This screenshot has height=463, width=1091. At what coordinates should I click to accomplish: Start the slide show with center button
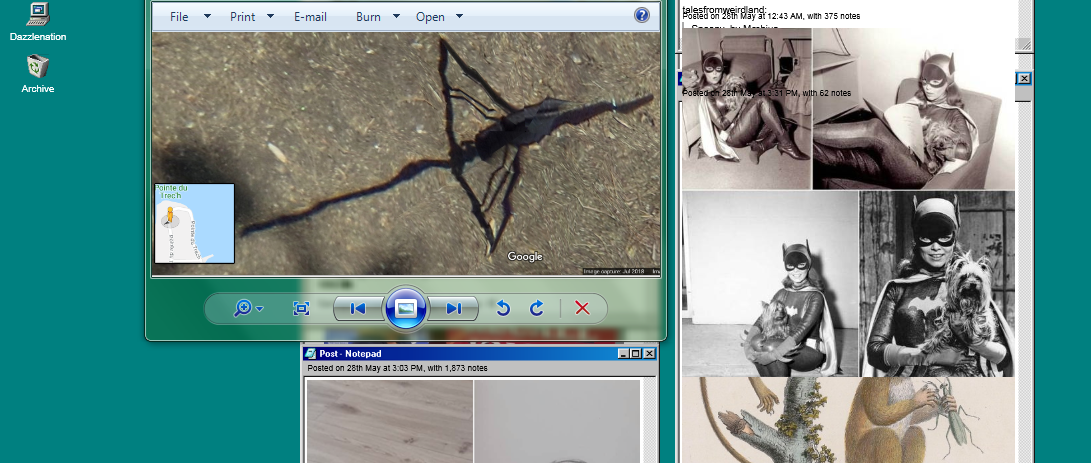click(406, 308)
